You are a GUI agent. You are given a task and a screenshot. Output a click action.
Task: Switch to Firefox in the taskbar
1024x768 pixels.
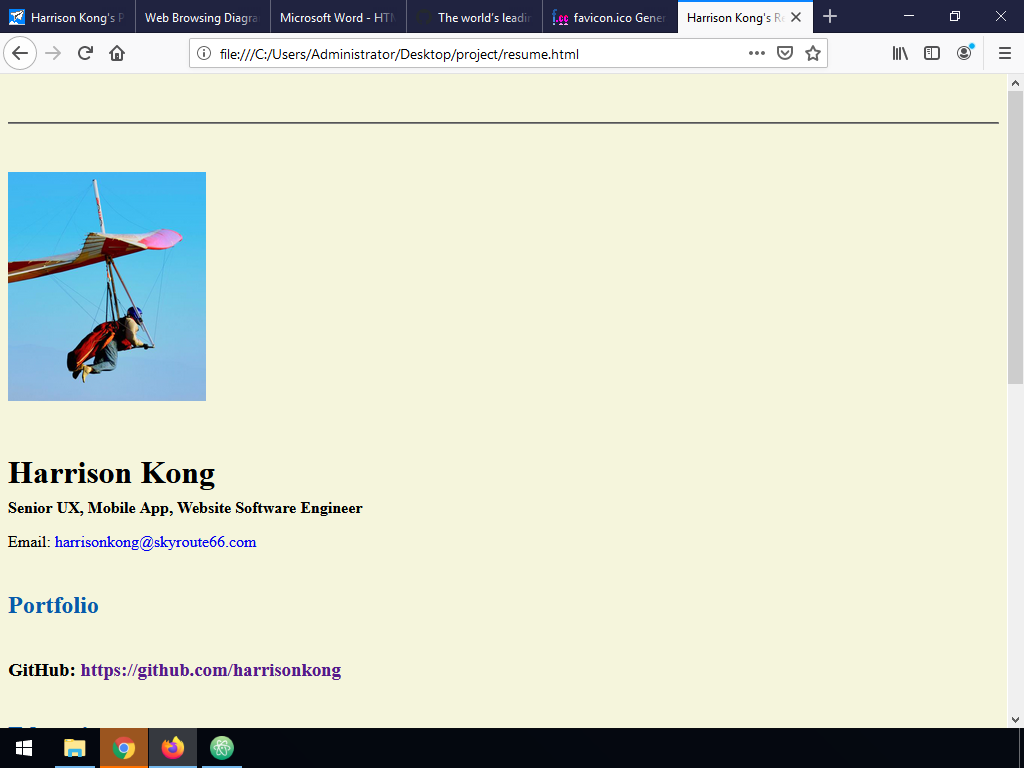[x=172, y=748]
